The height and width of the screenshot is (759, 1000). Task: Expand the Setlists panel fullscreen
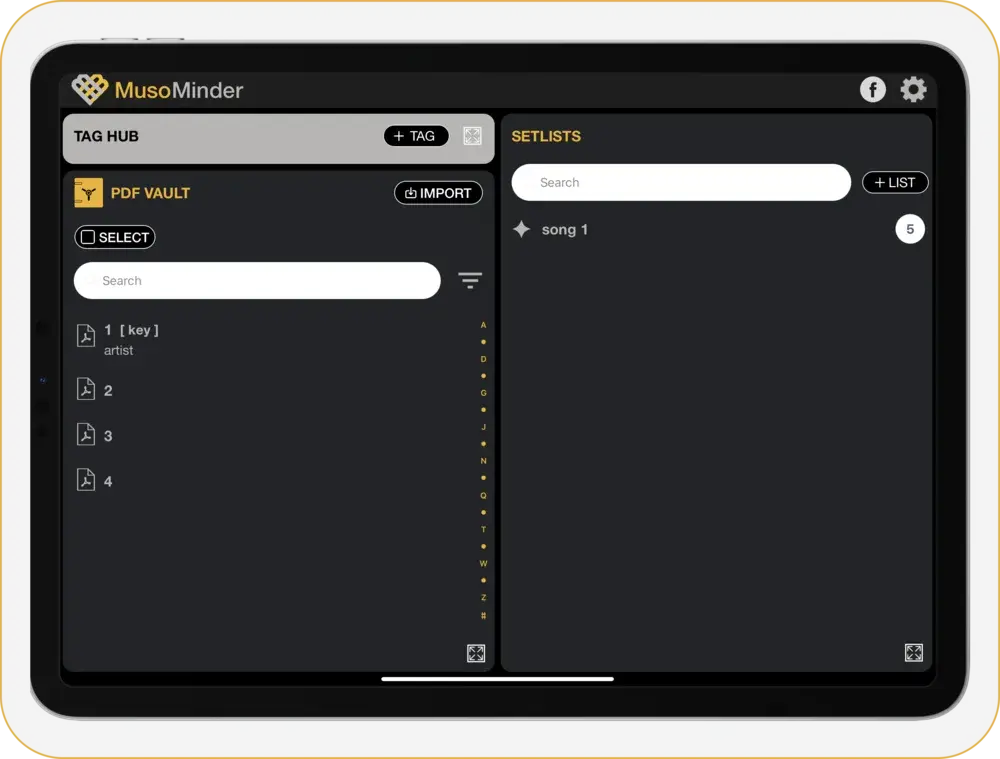click(x=913, y=653)
